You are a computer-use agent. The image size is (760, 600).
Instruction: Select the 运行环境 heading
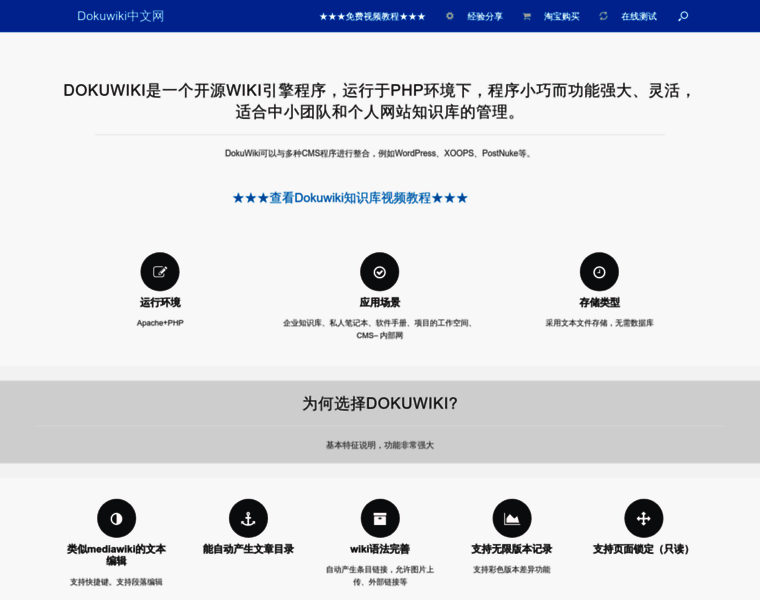[160, 302]
